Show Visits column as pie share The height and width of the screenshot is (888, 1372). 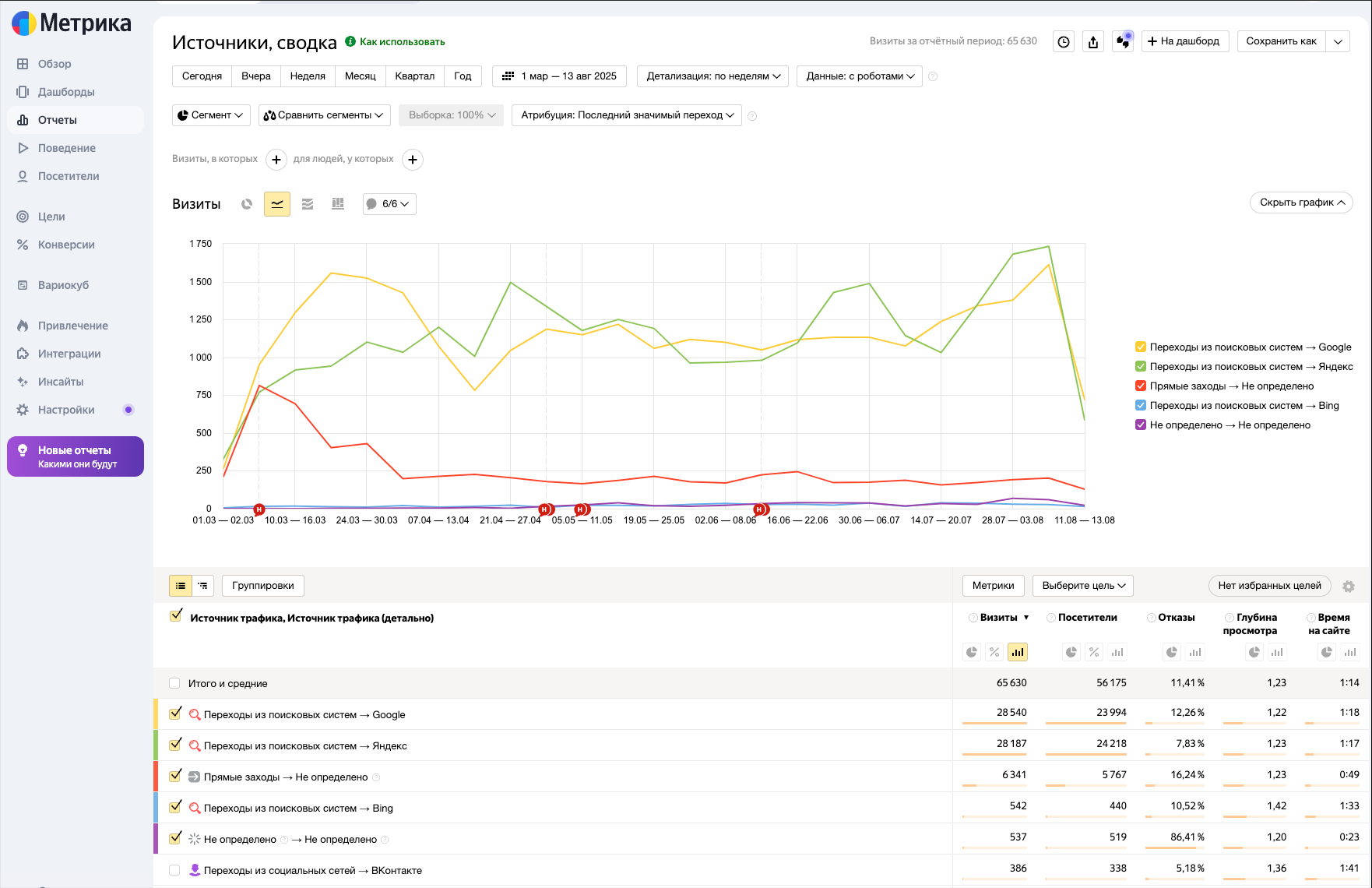pyautogui.click(x=972, y=652)
